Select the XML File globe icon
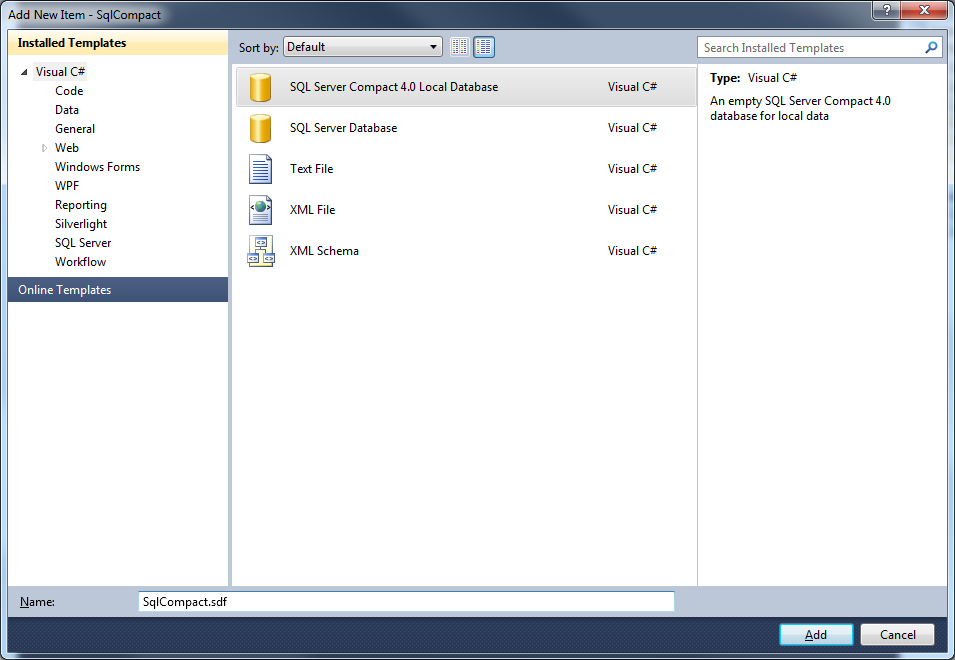Screen dimensions: 955x660 (x=260, y=210)
